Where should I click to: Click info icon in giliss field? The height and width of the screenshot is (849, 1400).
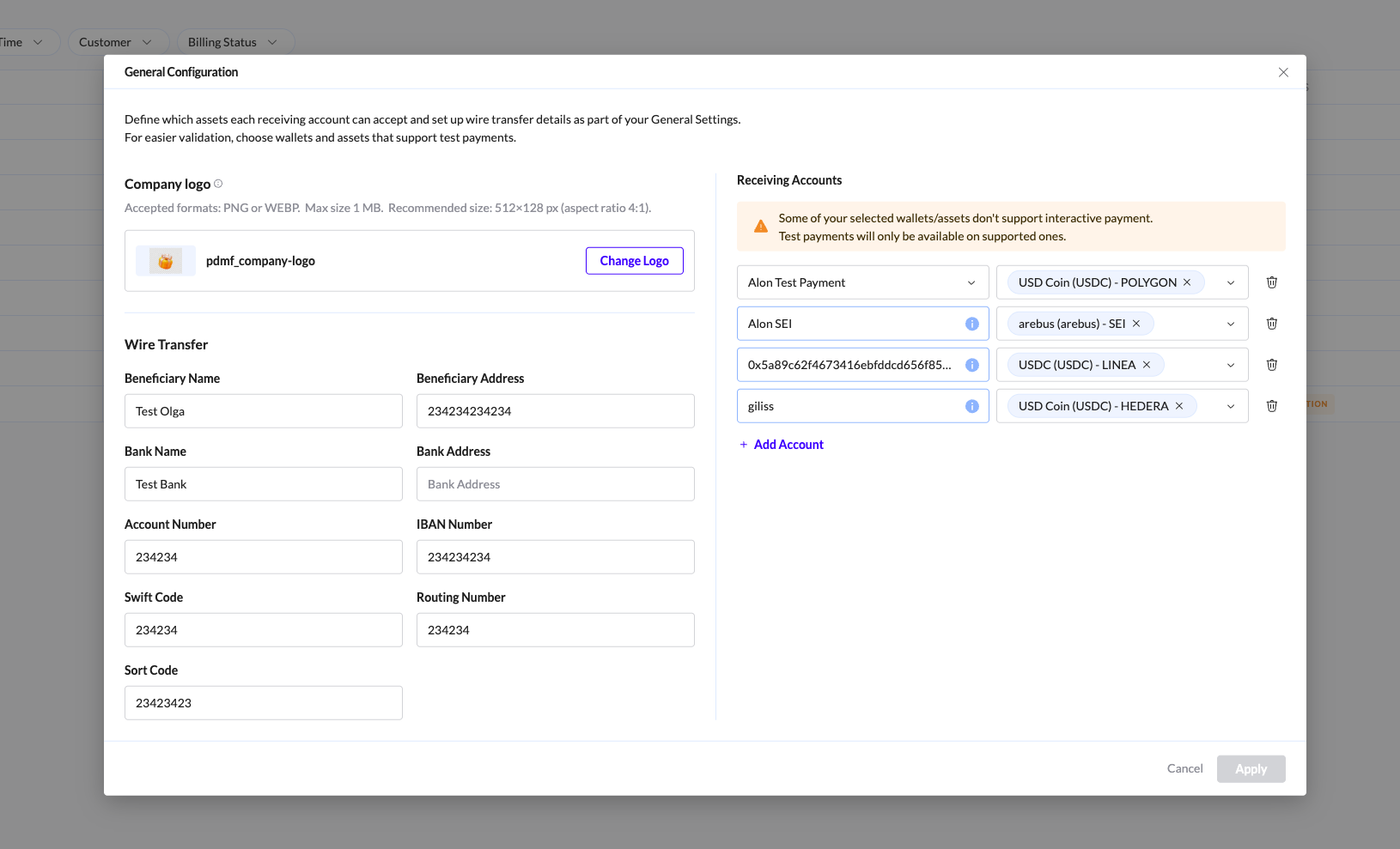(x=971, y=406)
